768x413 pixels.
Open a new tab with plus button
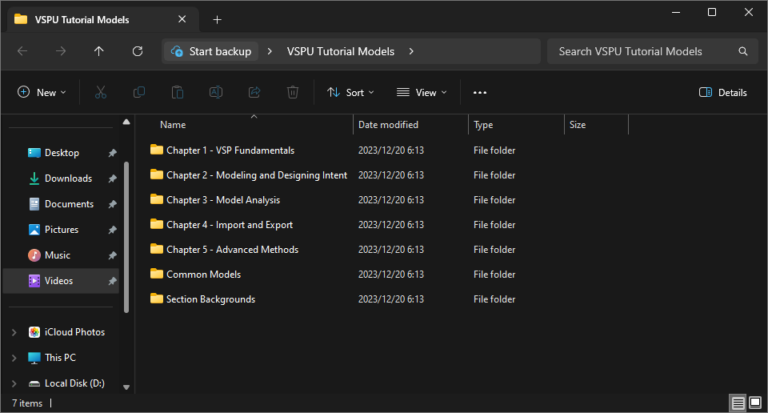click(x=217, y=19)
